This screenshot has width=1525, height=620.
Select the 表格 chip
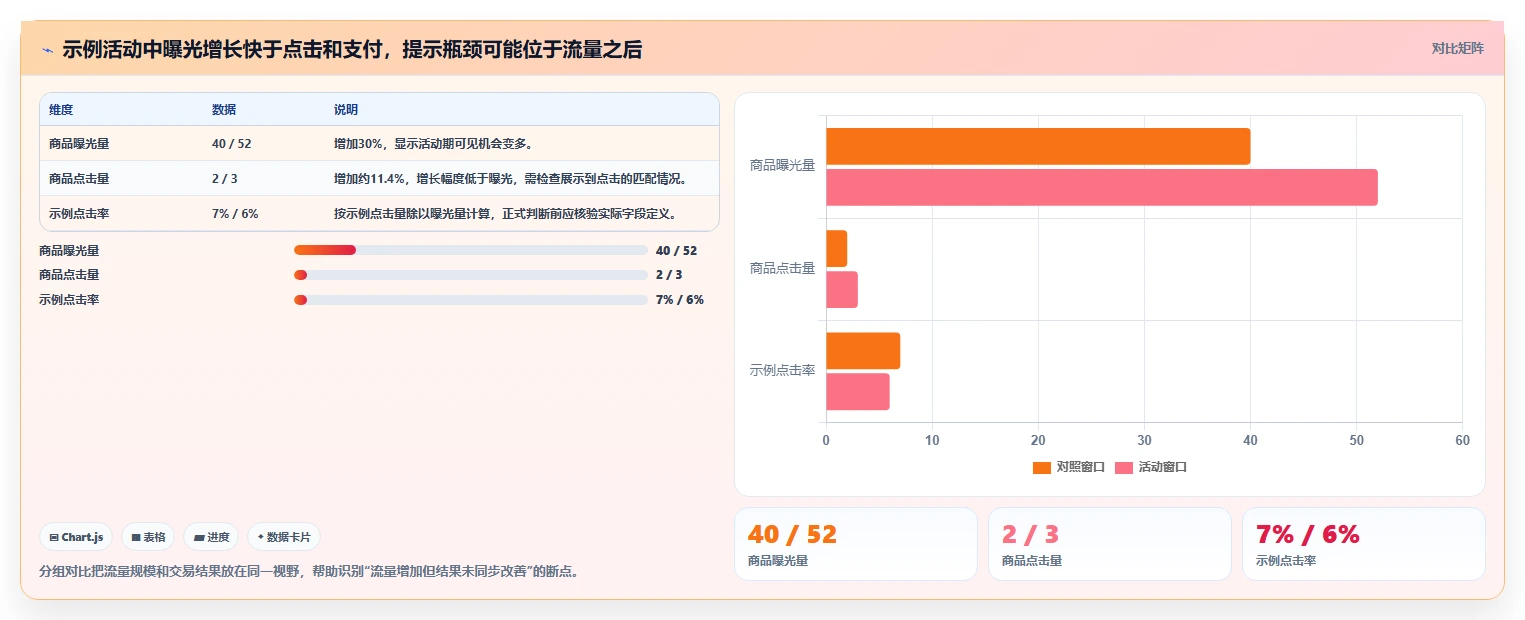[x=148, y=537]
